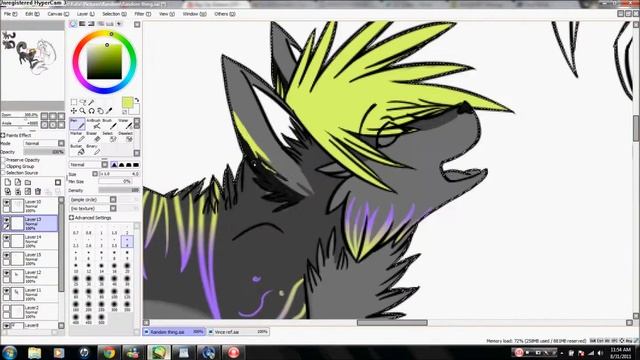Open the brush Size multiplier button
640x360 pixels.
[x=95, y=174]
